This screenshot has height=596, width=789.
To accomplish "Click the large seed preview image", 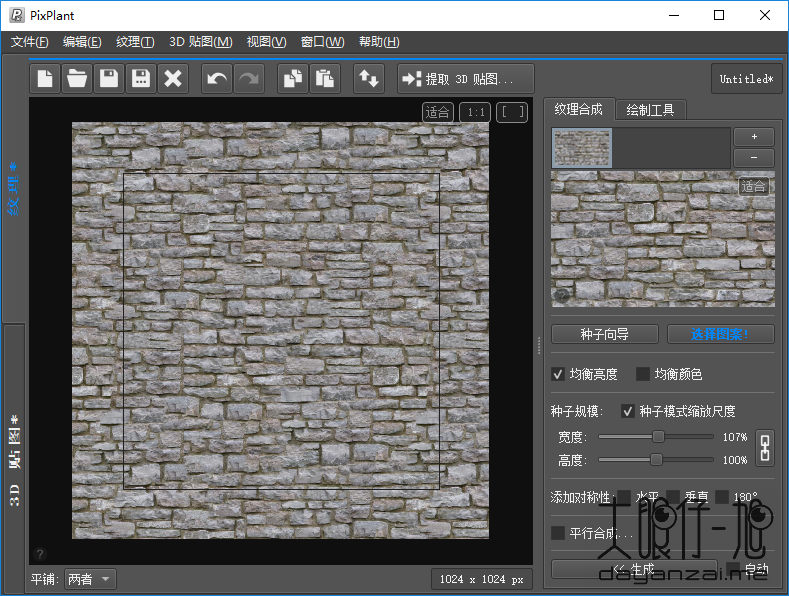I will coord(663,239).
